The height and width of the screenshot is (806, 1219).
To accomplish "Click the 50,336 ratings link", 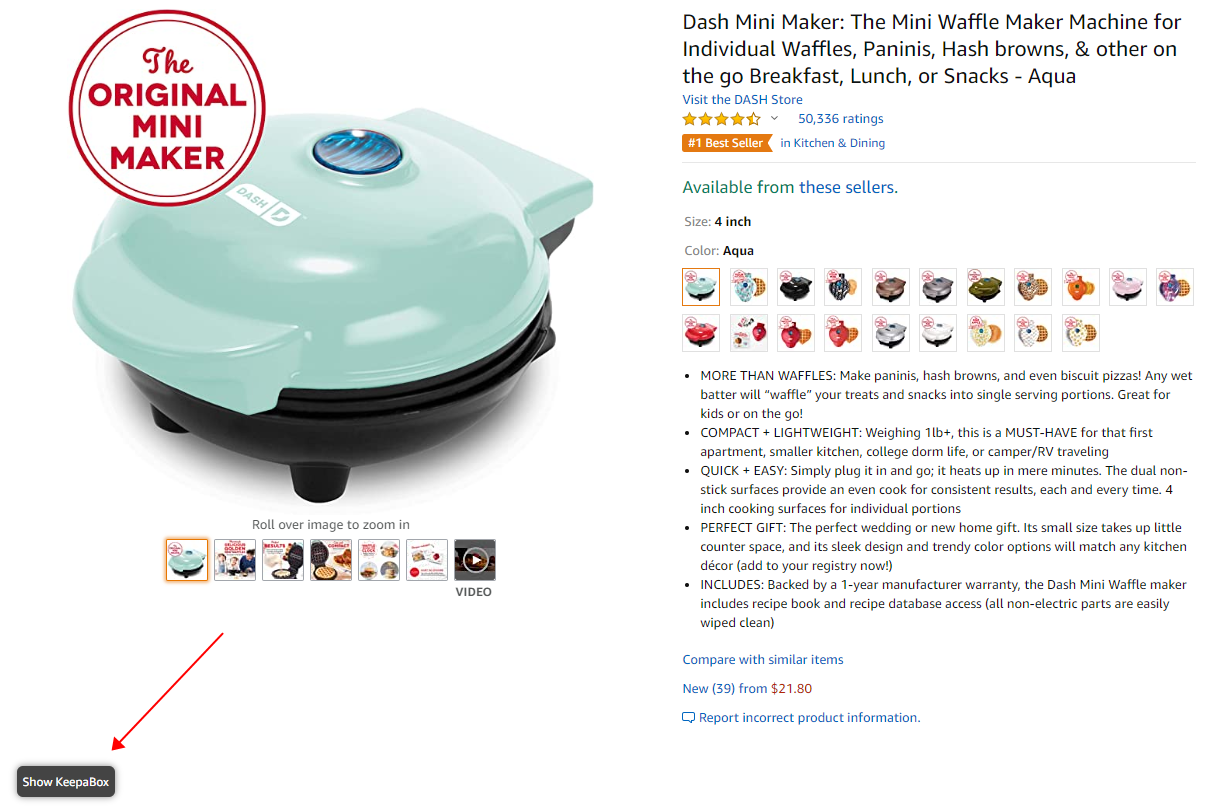I will [840, 119].
